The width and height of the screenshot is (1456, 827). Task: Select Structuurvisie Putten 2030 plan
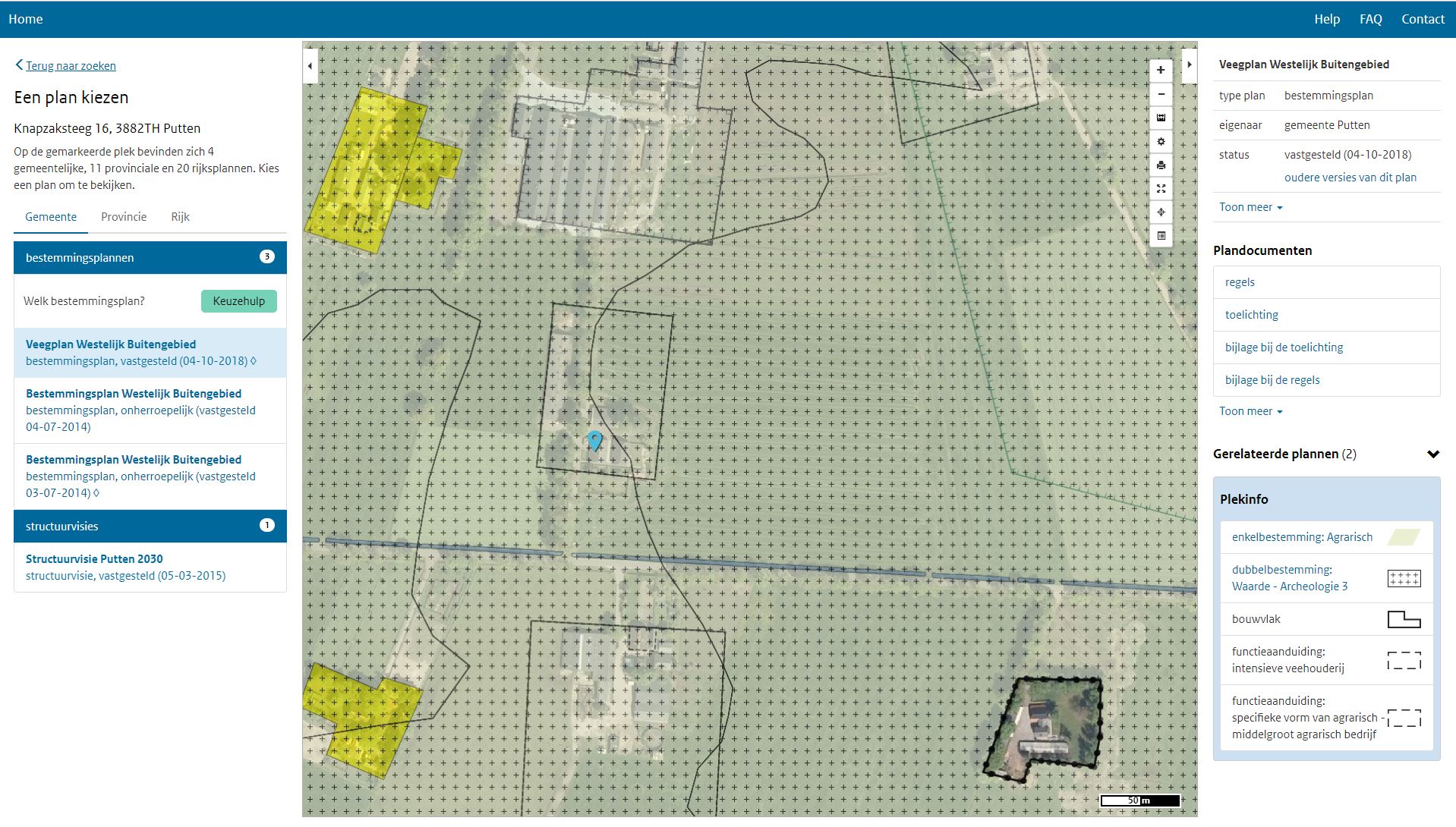coord(94,559)
